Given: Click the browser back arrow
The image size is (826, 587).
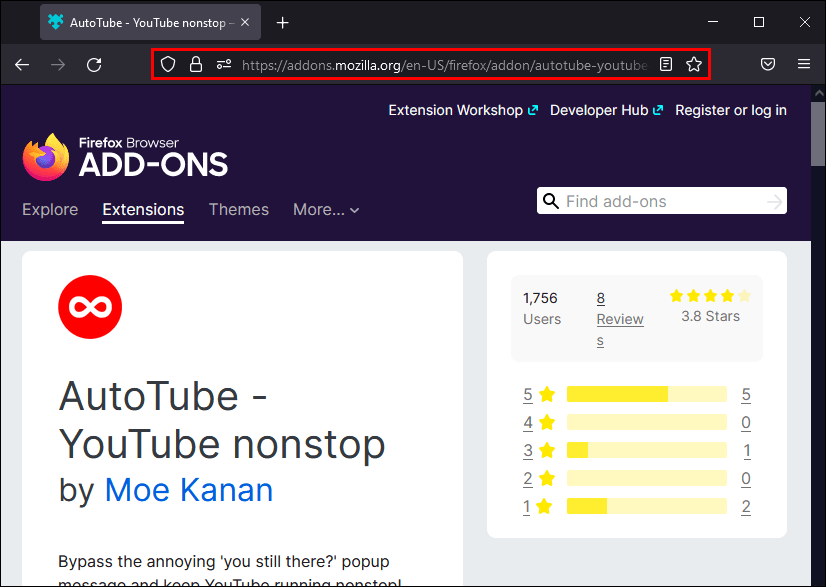Looking at the screenshot, I should coord(22,64).
